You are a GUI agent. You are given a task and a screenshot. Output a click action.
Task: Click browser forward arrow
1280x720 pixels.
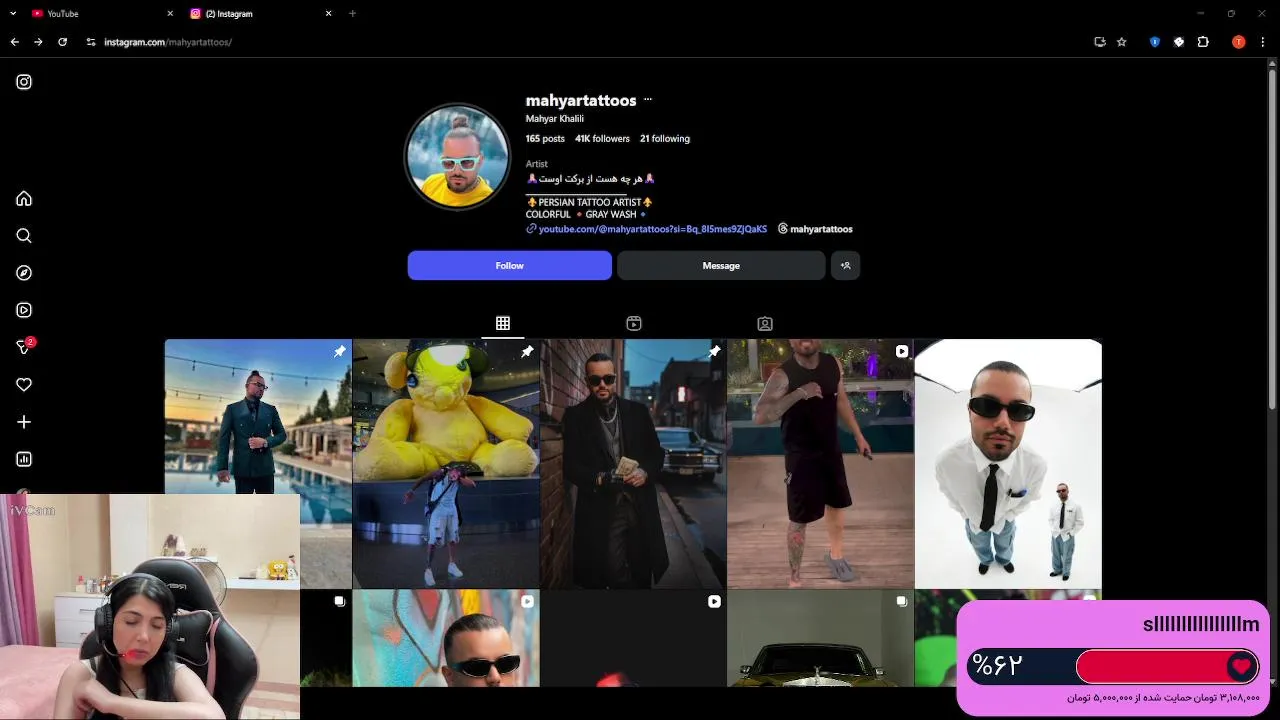(38, 42)
